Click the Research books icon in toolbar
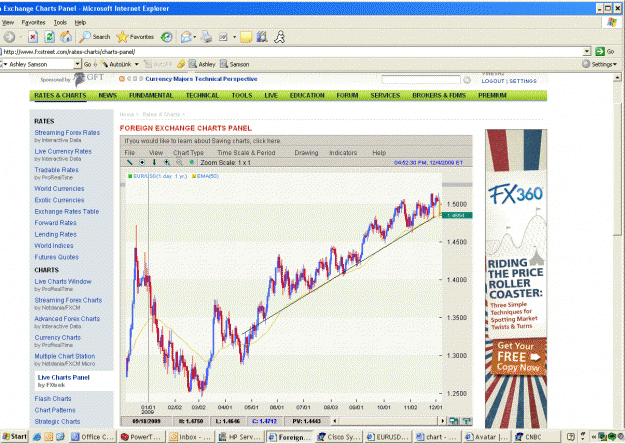The height and width of the screenshot is (444, 625). click(262, 37)
